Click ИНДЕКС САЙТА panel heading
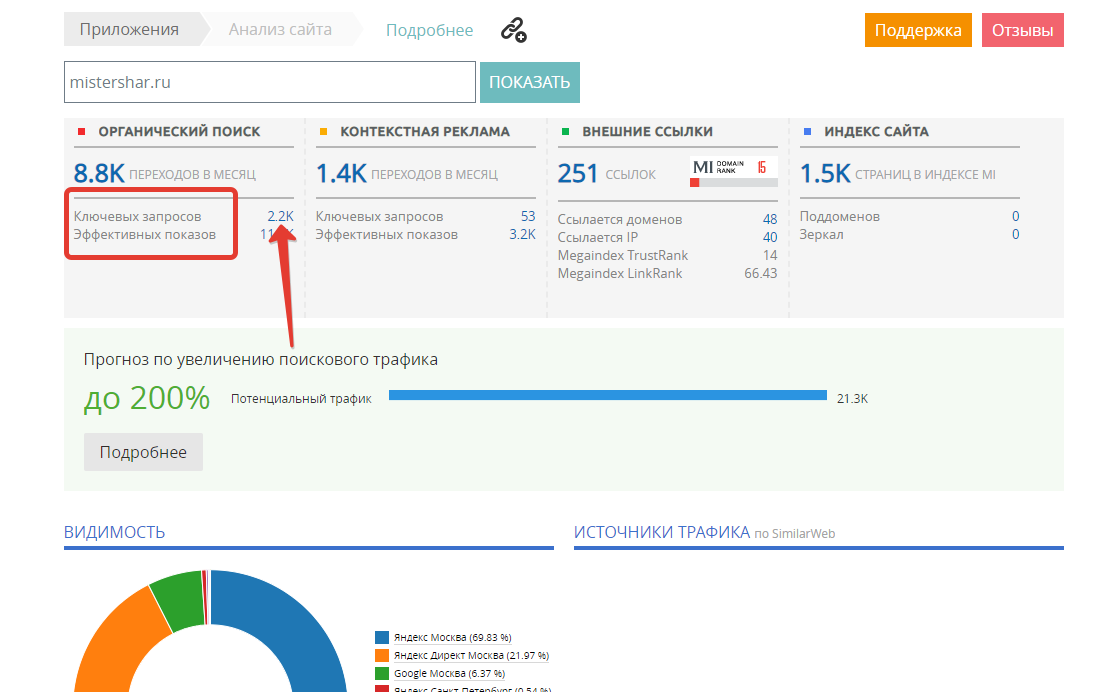Image resolution: width=1116 pixels, height=692 pixels. click(876, 132)
